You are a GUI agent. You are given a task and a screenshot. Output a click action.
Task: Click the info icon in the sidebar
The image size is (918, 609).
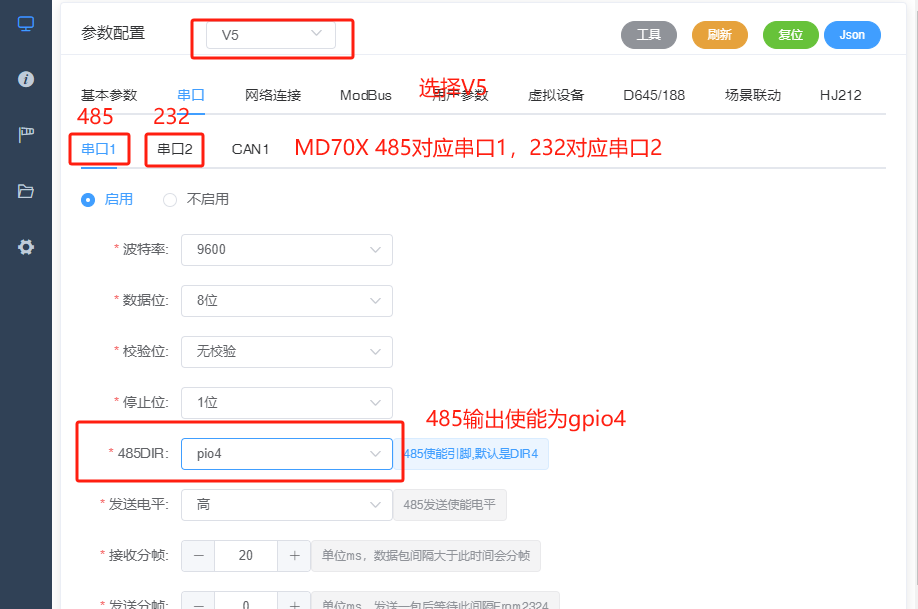pos(26,78)
